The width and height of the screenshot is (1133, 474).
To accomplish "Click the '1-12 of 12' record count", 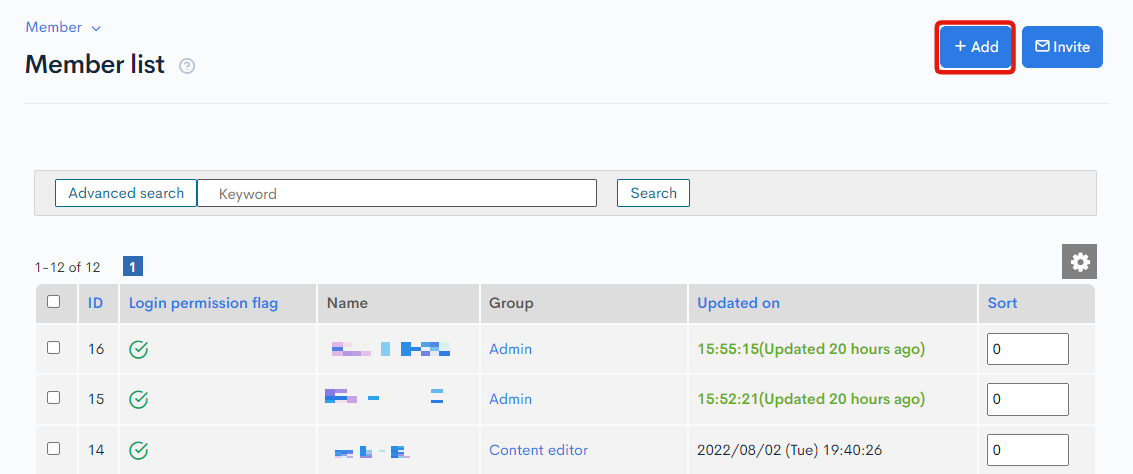I will [67, 267].
